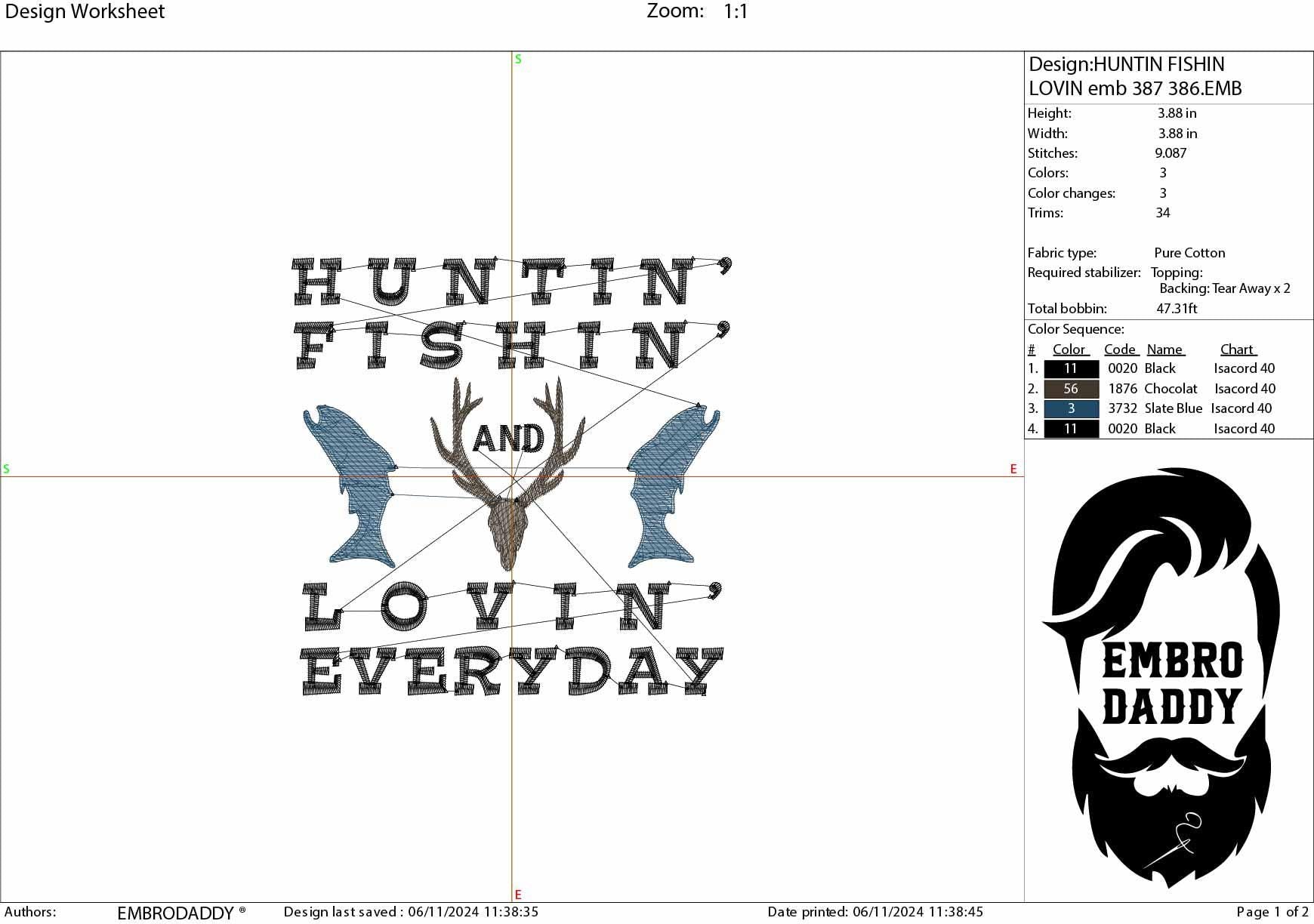Click the green S start marker above the design
Screen dimensions: 1314x924
click(517, 57)
